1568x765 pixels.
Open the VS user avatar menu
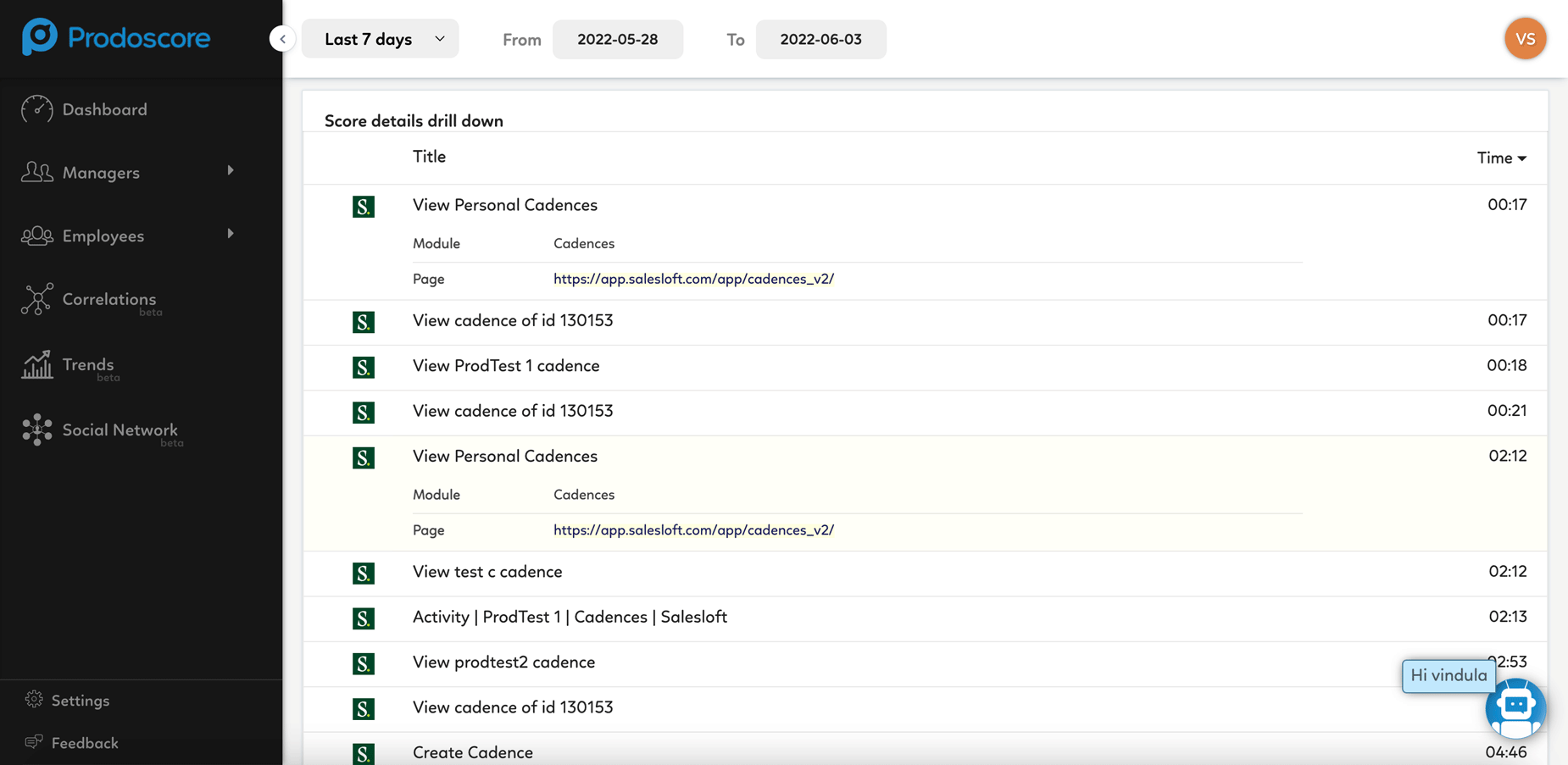pos(1526,39)
